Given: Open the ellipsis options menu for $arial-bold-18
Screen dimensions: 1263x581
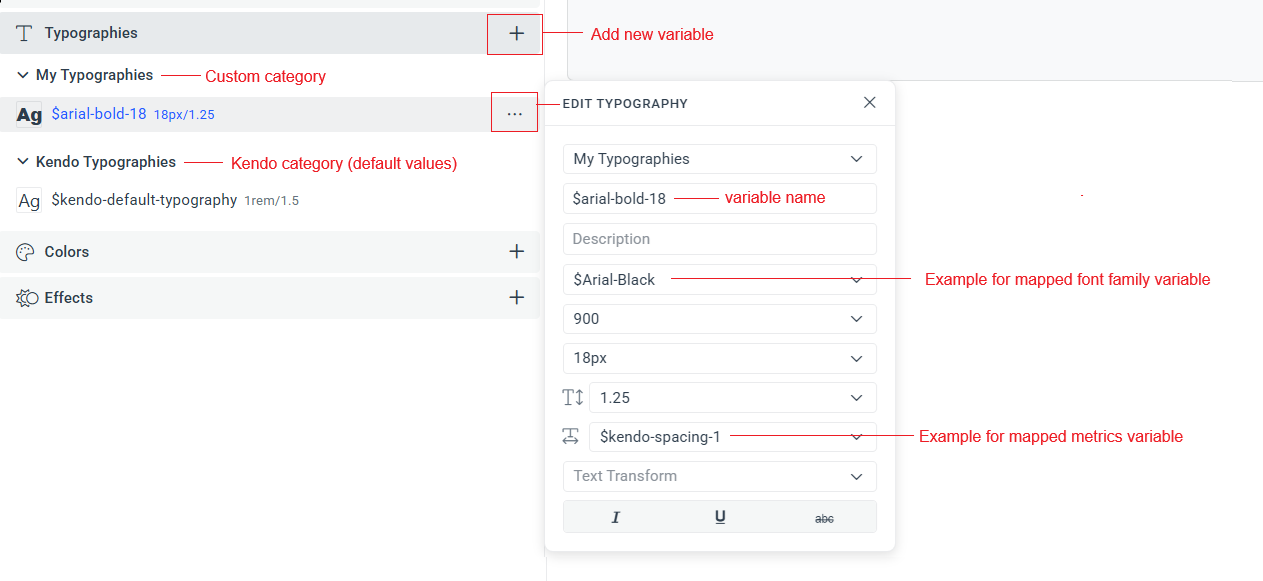Looking at the screenshot, I should (x=514, y=112).
